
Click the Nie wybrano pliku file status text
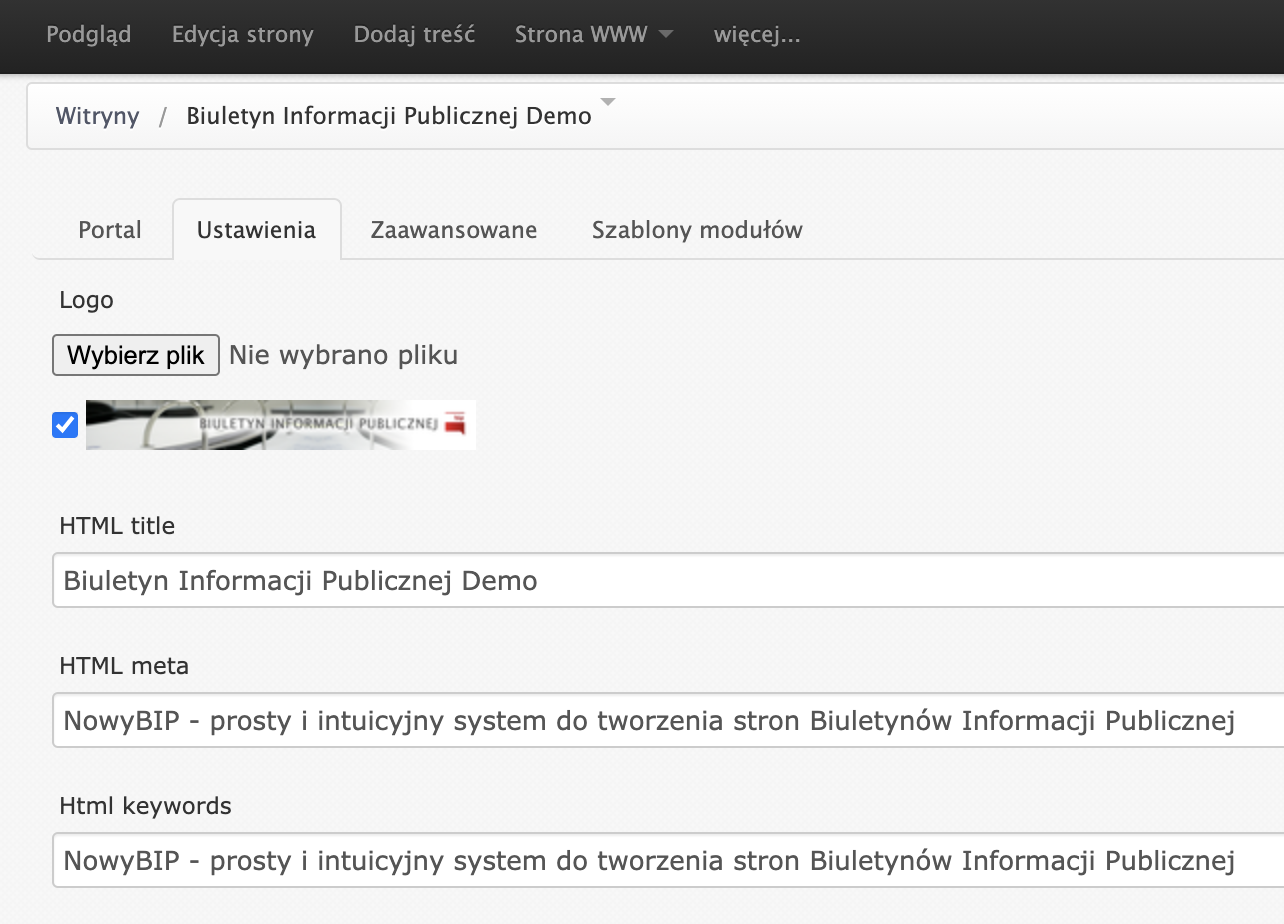344,355
